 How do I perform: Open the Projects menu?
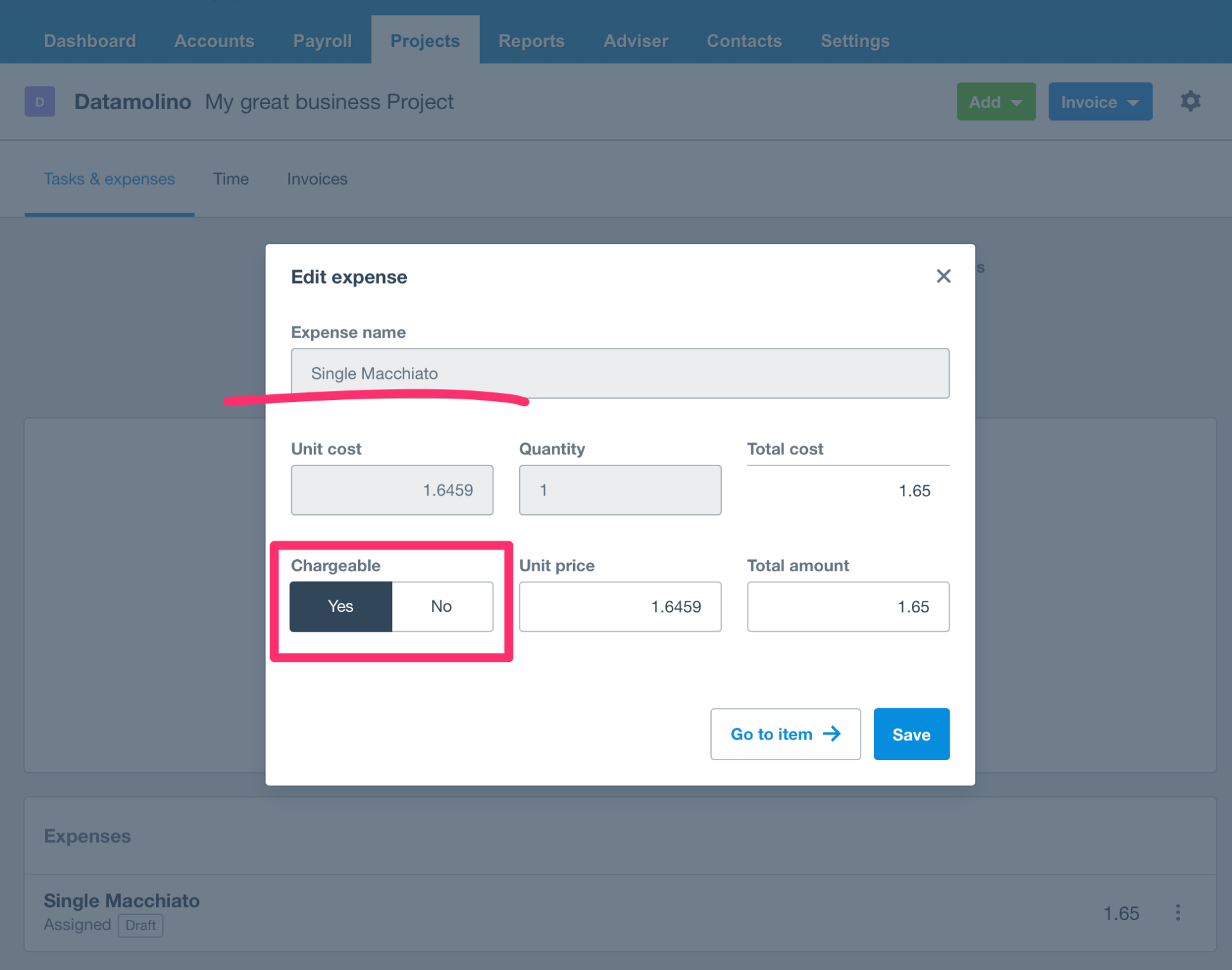click(425, 40)
